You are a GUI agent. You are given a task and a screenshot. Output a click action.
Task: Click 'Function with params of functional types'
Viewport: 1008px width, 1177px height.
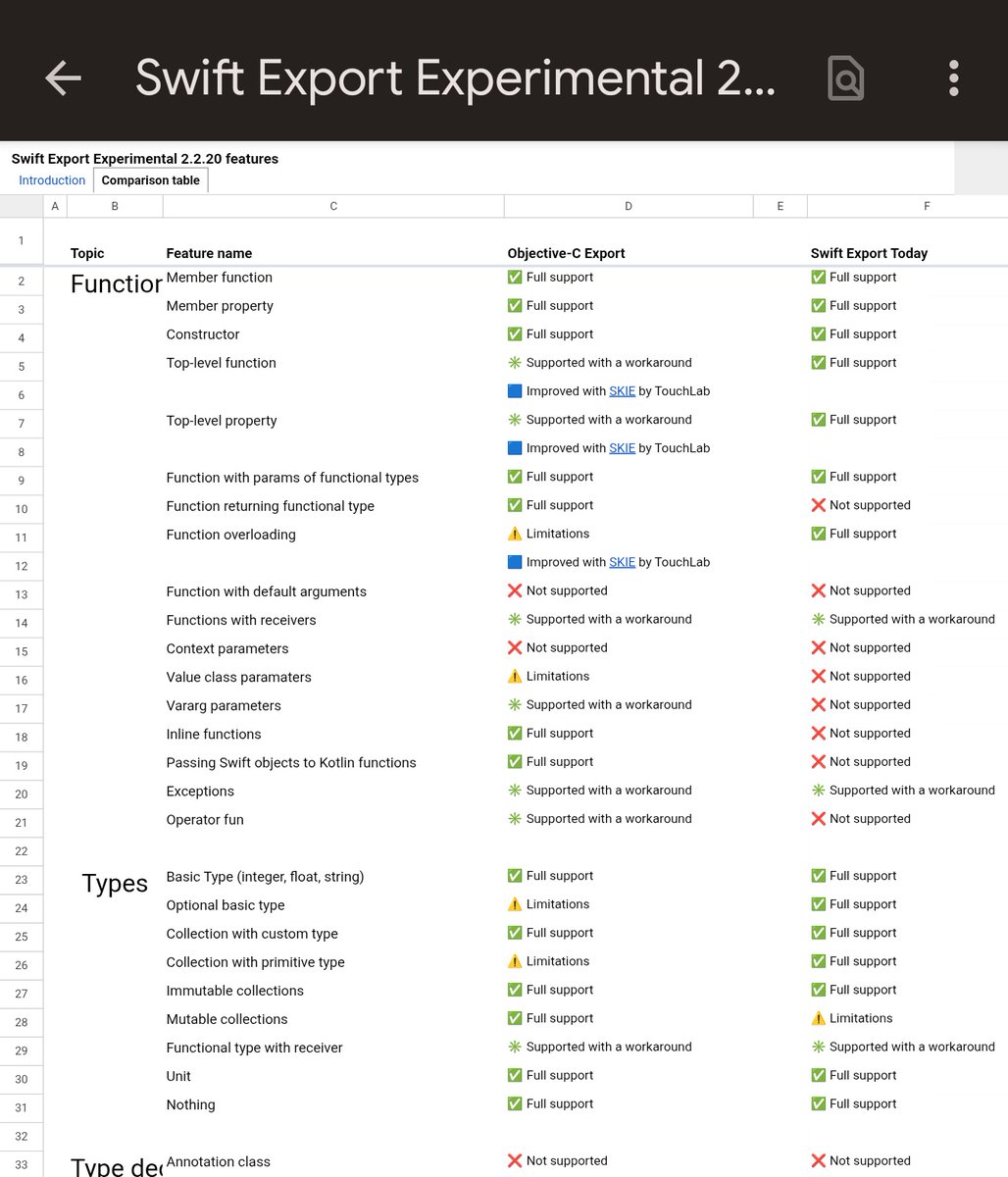click(x=292, y=478)
